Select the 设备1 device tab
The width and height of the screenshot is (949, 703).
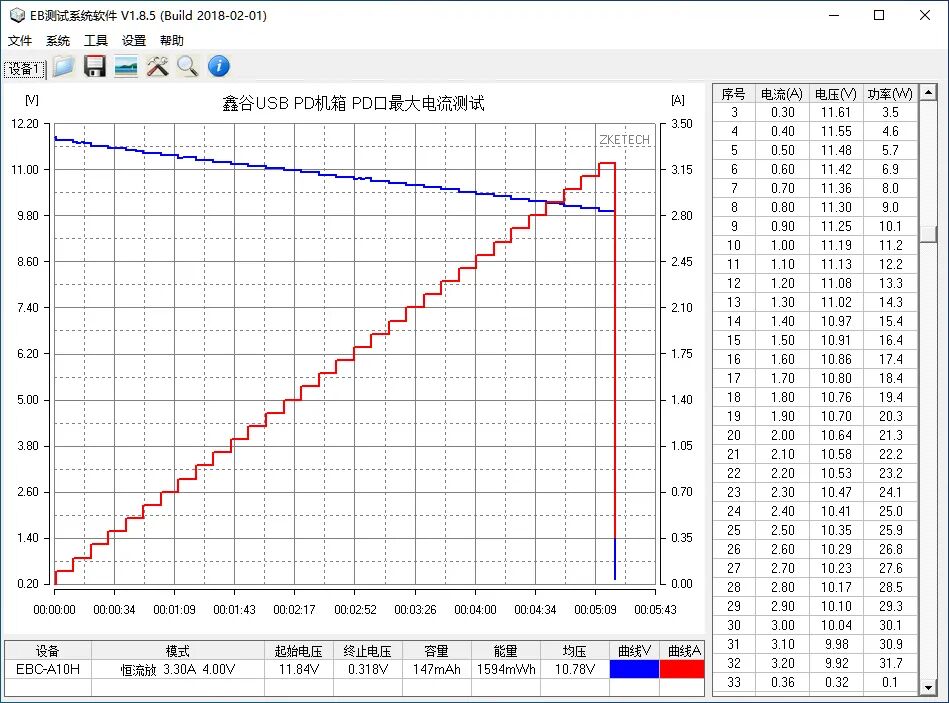[25, 70]
